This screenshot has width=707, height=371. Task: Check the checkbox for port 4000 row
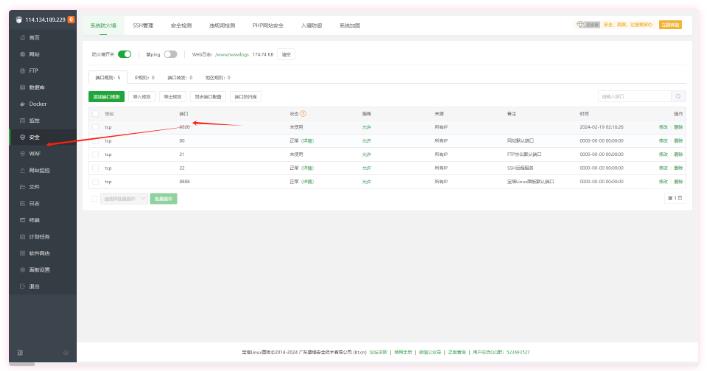tap(95, 128)
